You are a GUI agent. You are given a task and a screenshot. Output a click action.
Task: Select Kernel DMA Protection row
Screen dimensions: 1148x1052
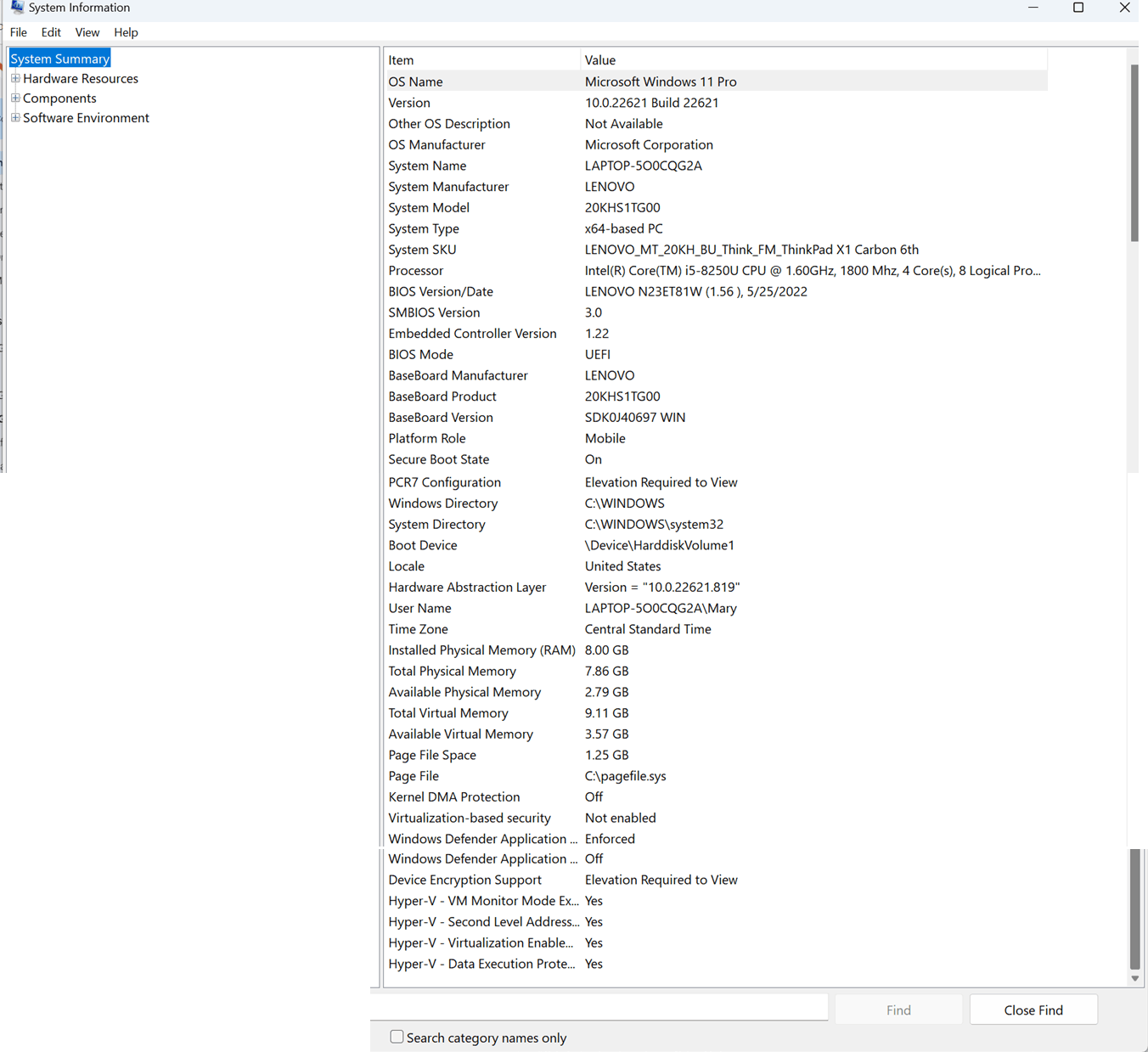[x=716, y=797]
